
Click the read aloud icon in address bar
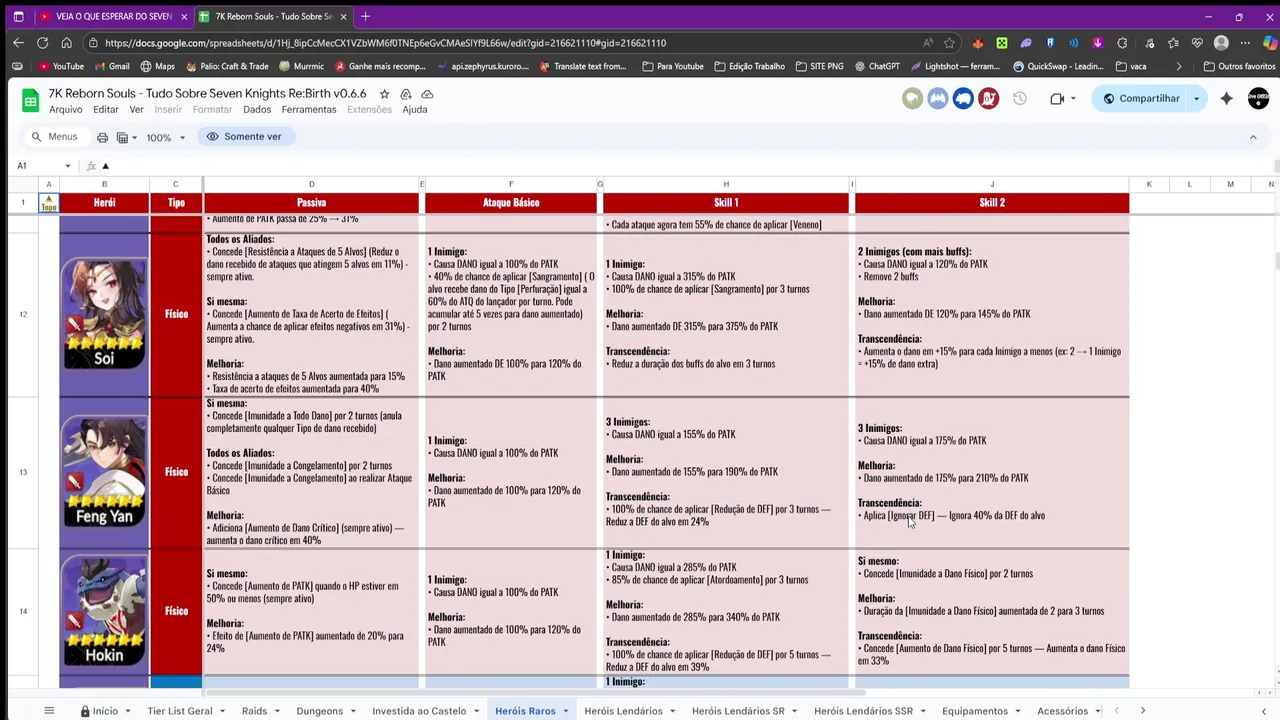[x=929, y=43]
